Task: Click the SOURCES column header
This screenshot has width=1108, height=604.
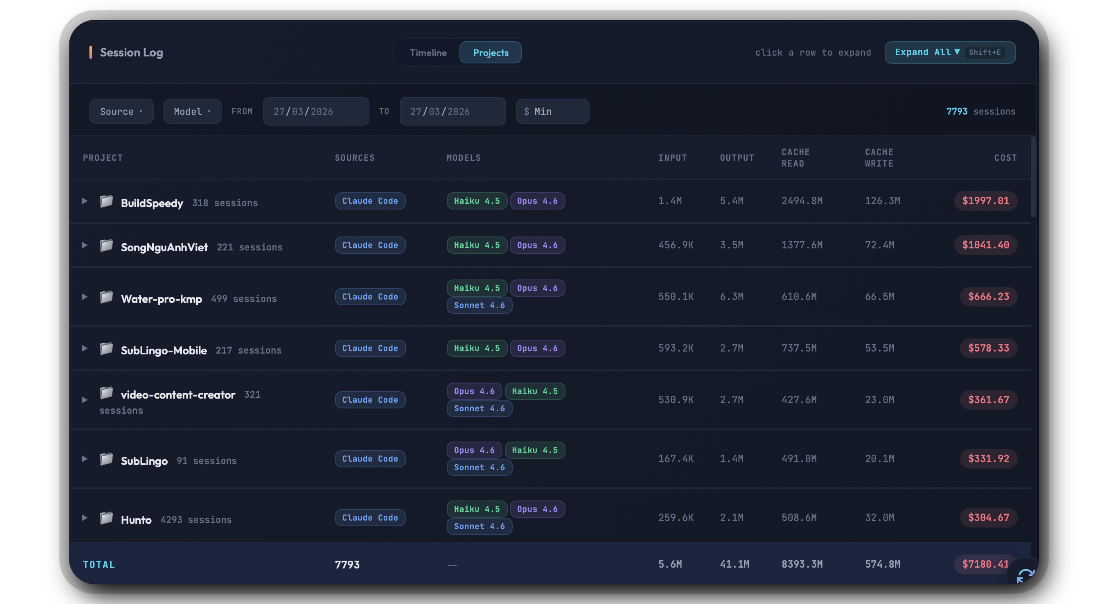Action: [355, 158]
